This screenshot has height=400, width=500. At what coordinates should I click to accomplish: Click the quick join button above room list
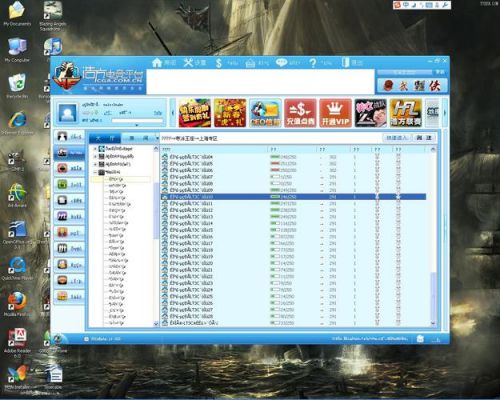pos(397,138)
